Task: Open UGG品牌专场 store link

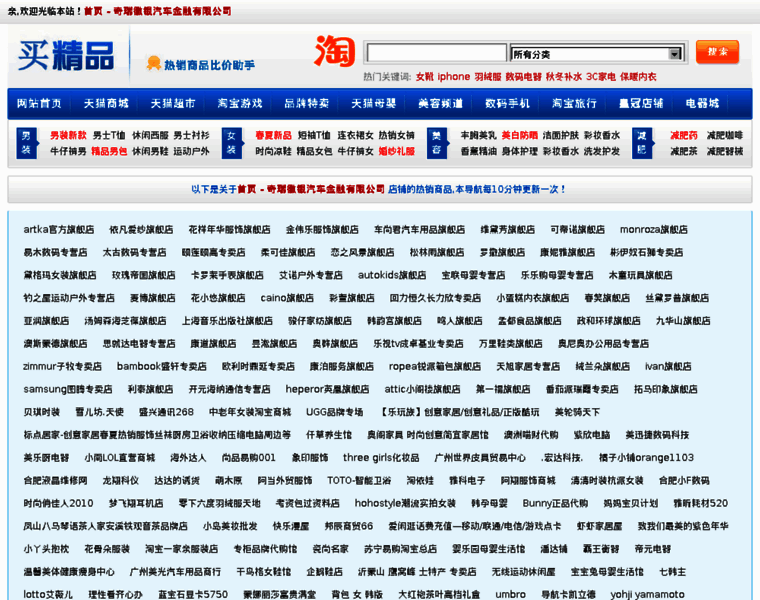Action: (335, 412)
